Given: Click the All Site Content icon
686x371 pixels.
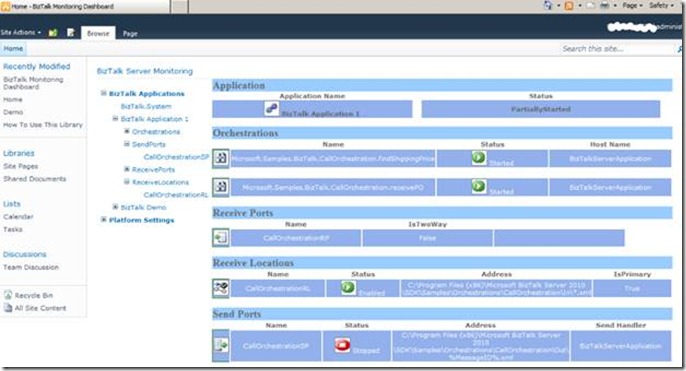Looking at the screenshot, I should [x=8, y=308].
